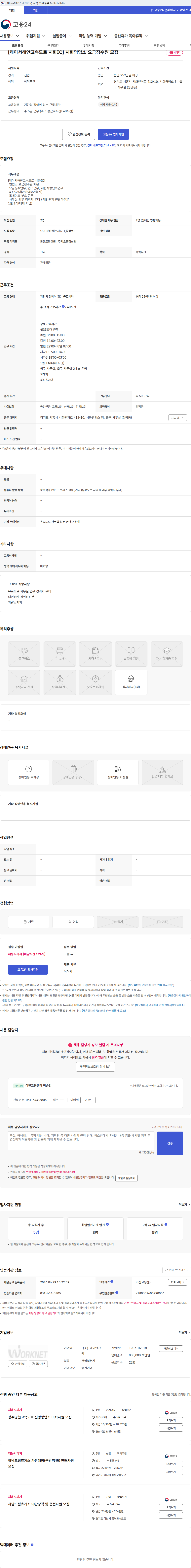
Task: Select the 장애인용 화장실 facility icon
Action: tap(118, 773)
